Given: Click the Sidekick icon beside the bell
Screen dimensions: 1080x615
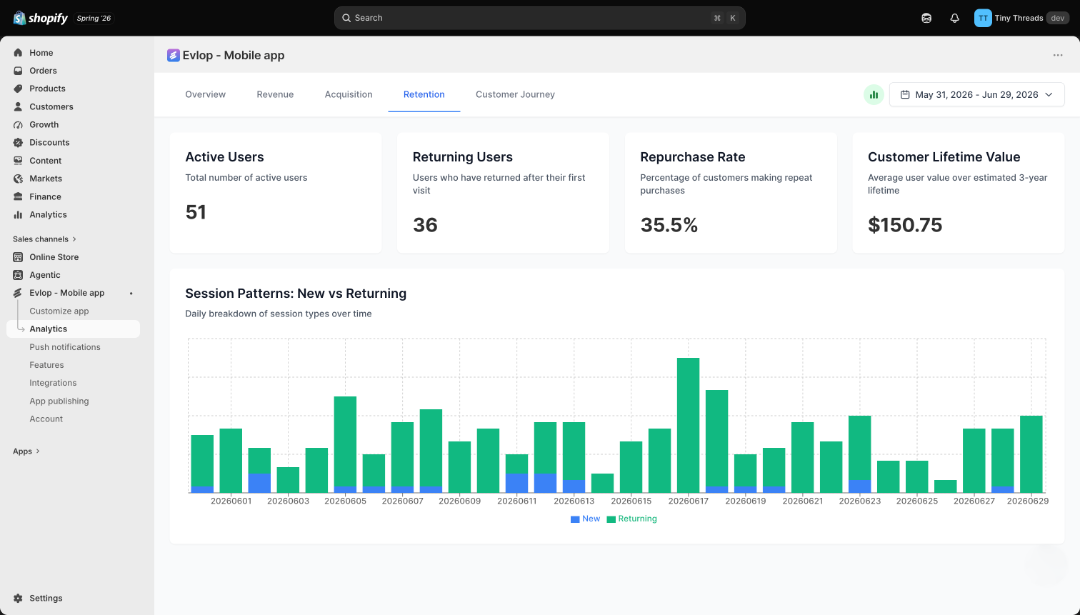Looking at the screenshot, I should click(926, 18).
